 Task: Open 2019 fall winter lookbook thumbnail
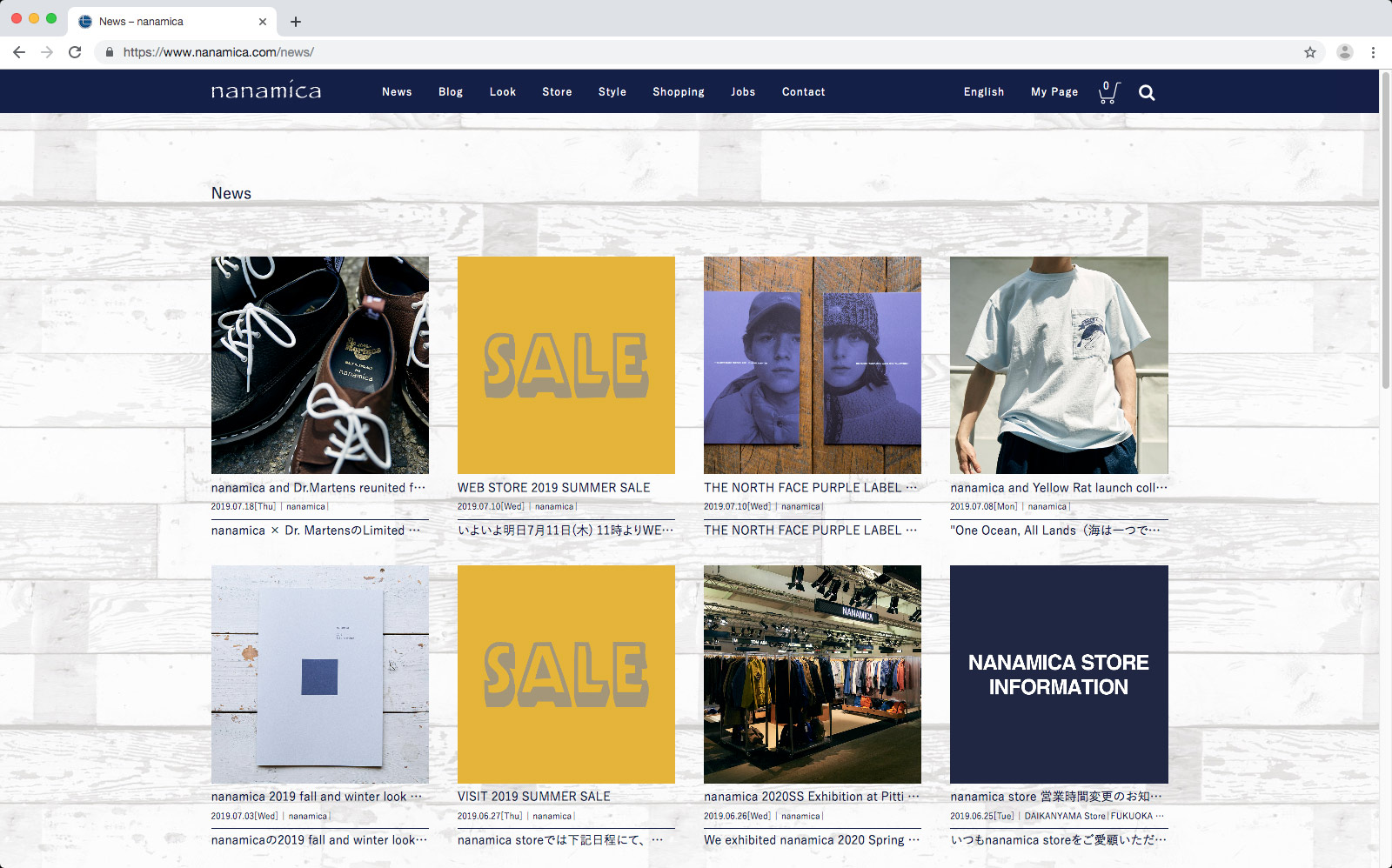point(320,674)
